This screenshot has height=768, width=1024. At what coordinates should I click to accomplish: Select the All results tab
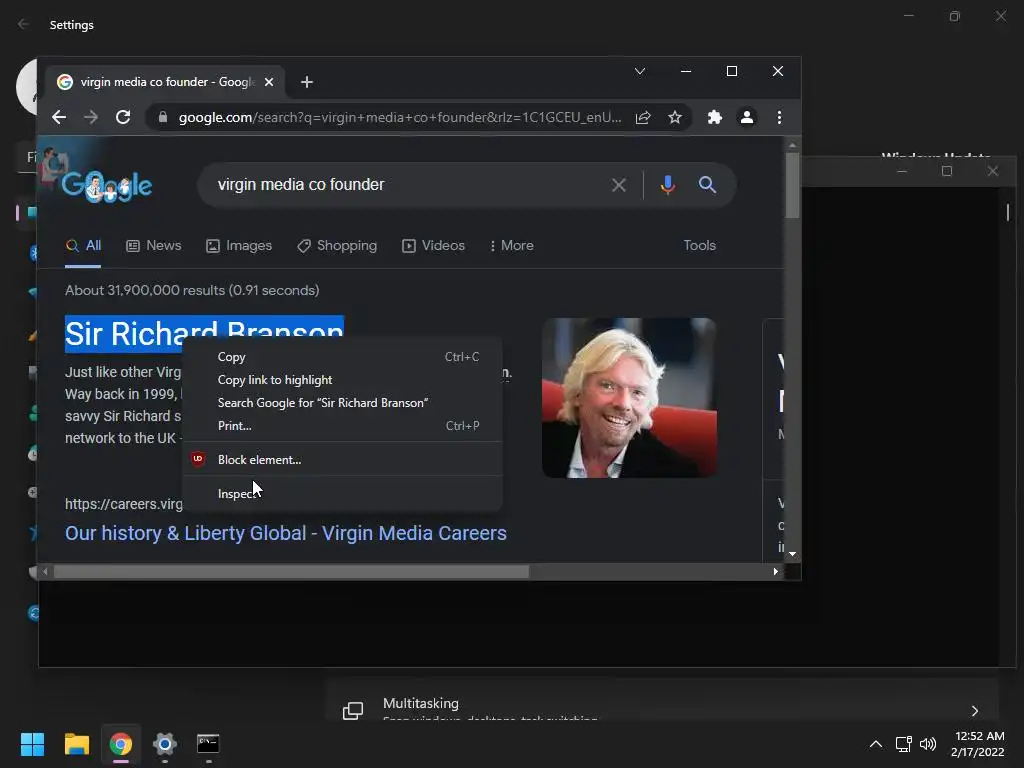(x=83, y=246)
